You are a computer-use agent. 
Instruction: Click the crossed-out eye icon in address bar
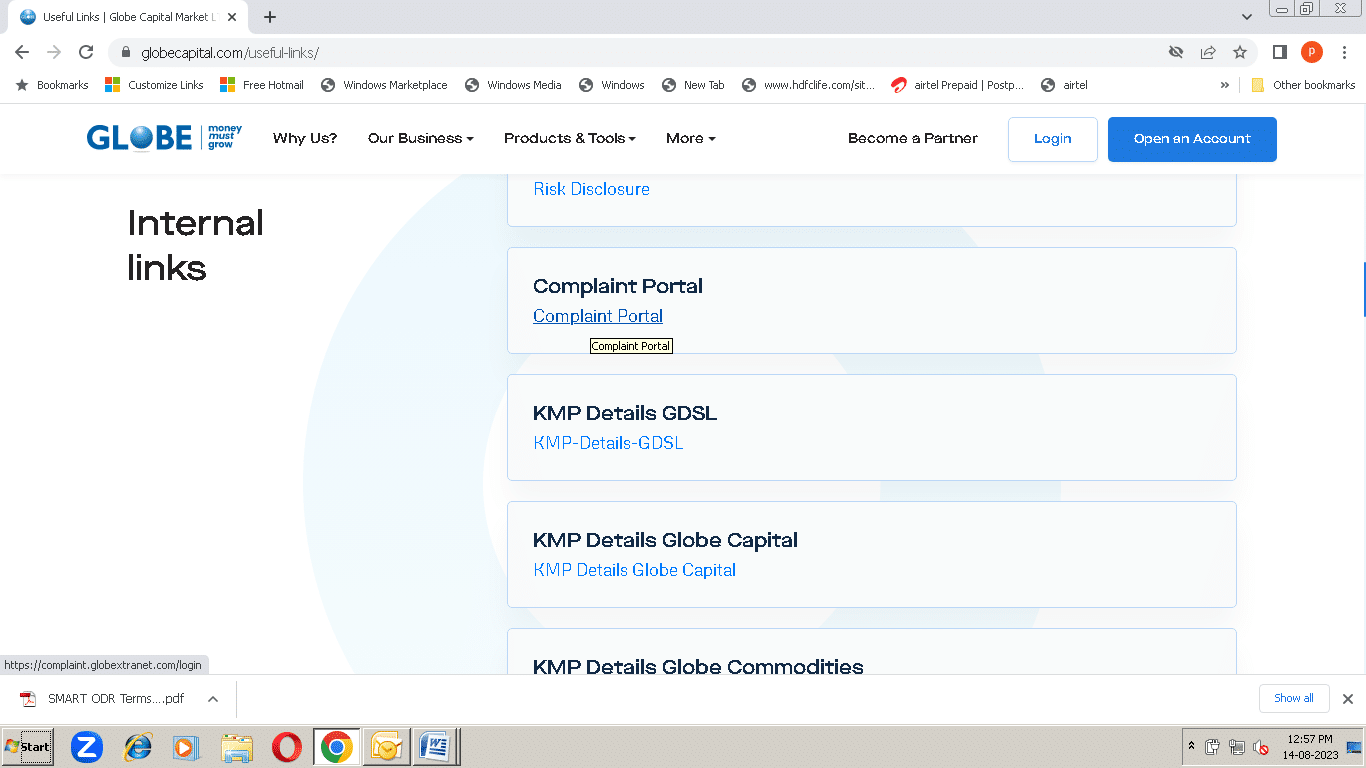[1176, 52]
